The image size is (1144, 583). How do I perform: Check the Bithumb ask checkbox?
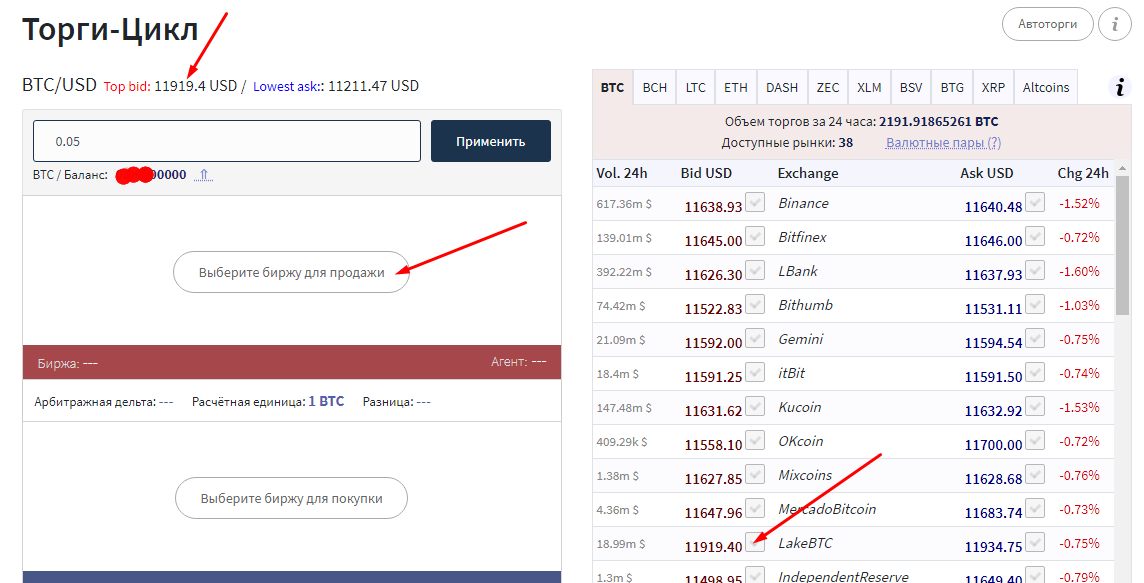pyautogui.click(x=1035, y=304)
